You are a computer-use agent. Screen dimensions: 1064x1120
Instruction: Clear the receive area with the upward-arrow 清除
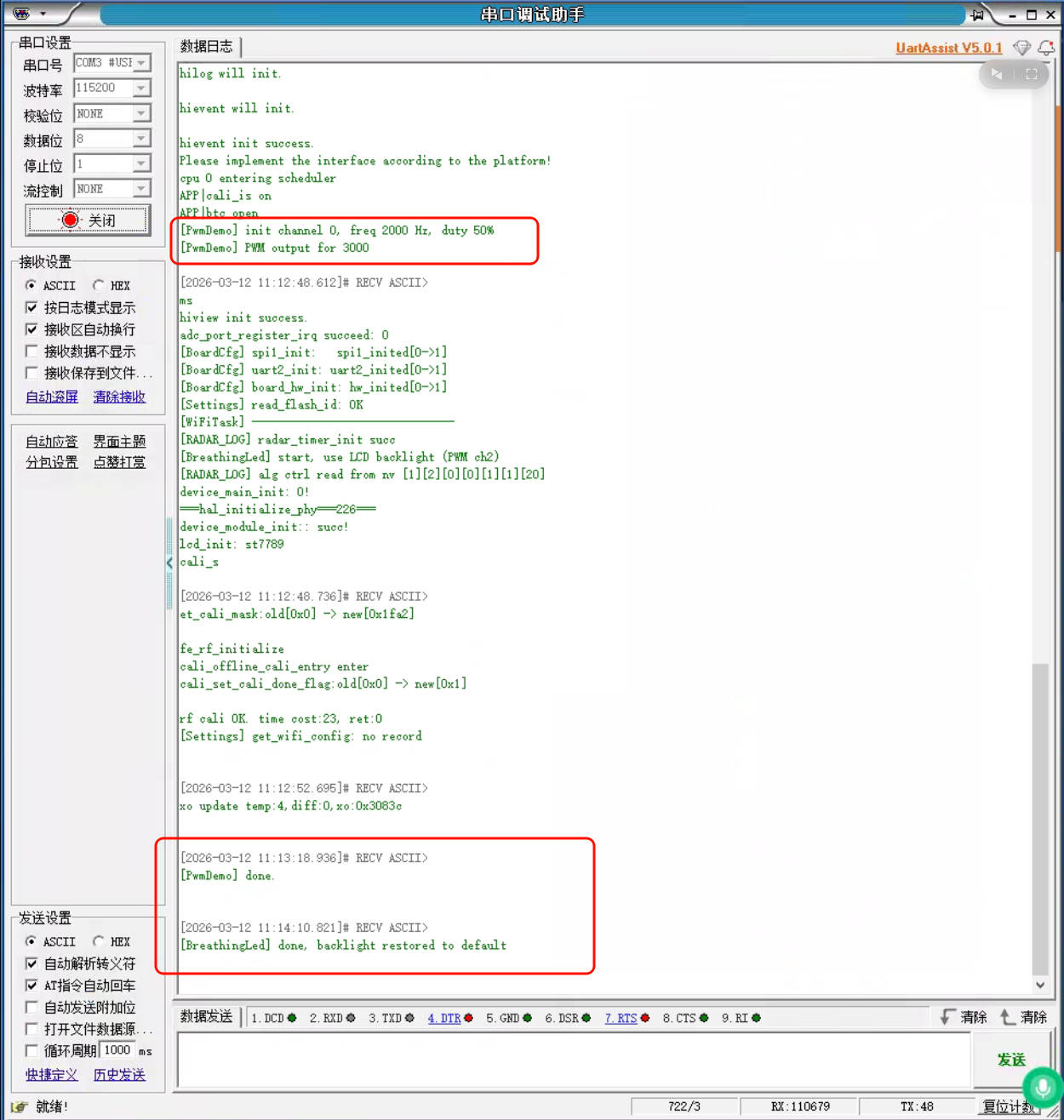click(x=1023, y=1017)
